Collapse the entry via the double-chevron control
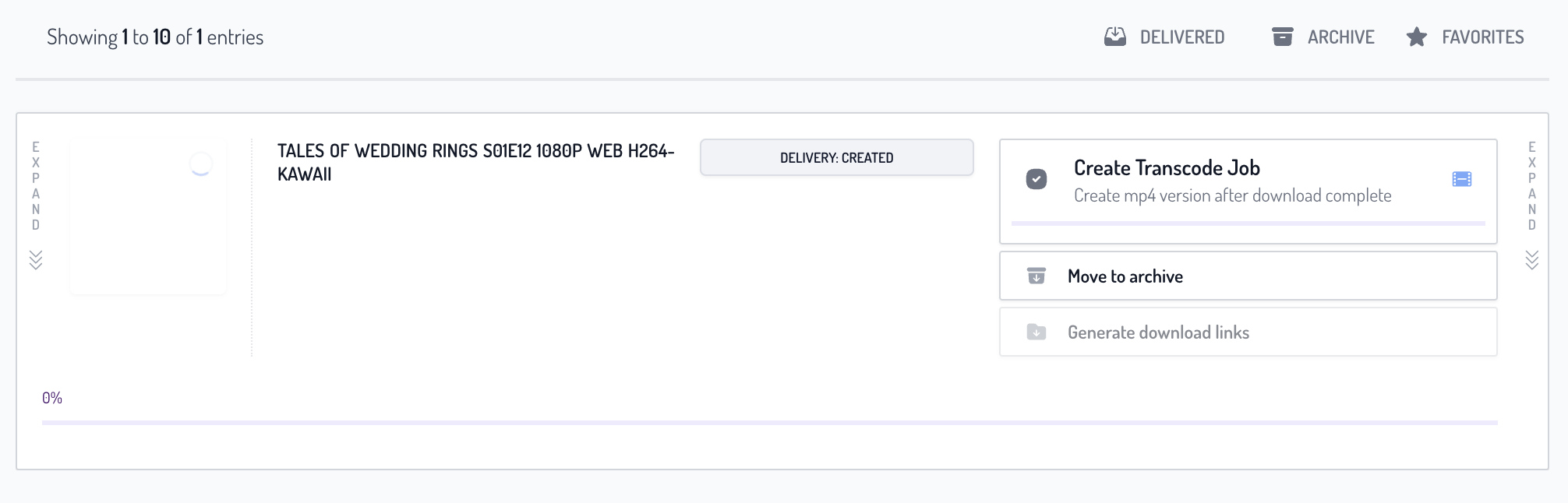The image size is (1568, 503). pos(36,260)
